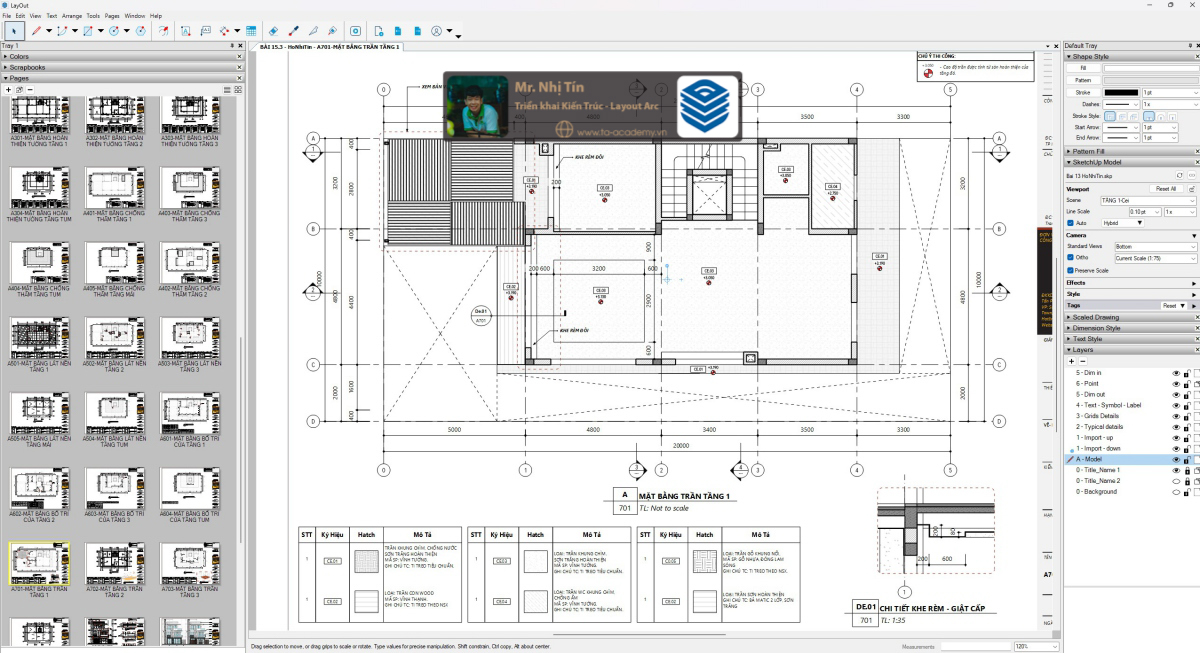Image resolution: width=1200 pixels, height=653 pixels.
Task: Open the Hybrid render mode dropdown
Action: (x=1122, y=223)
